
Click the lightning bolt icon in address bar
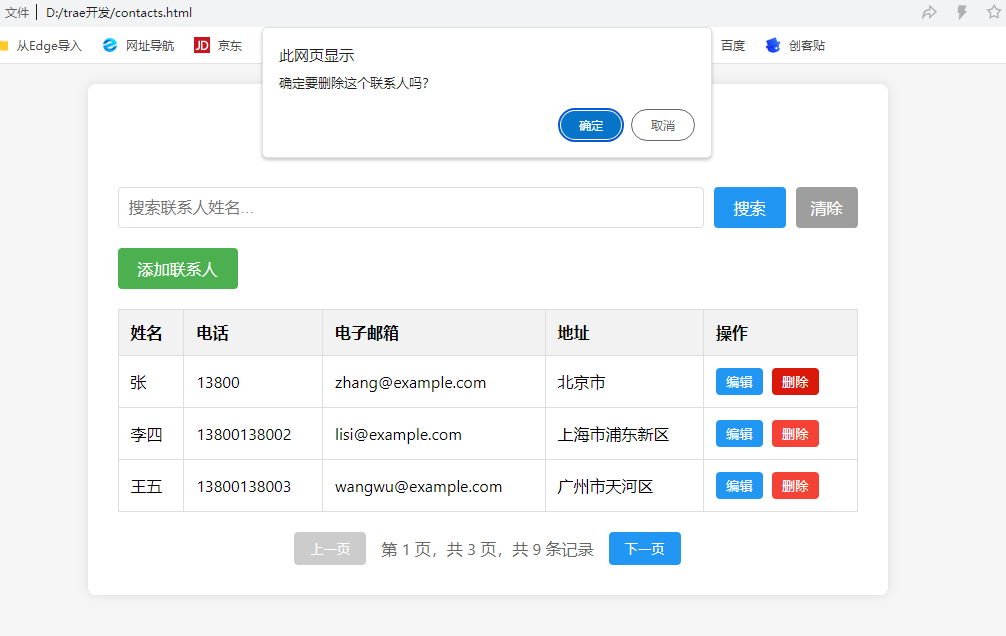coord(962,12)
